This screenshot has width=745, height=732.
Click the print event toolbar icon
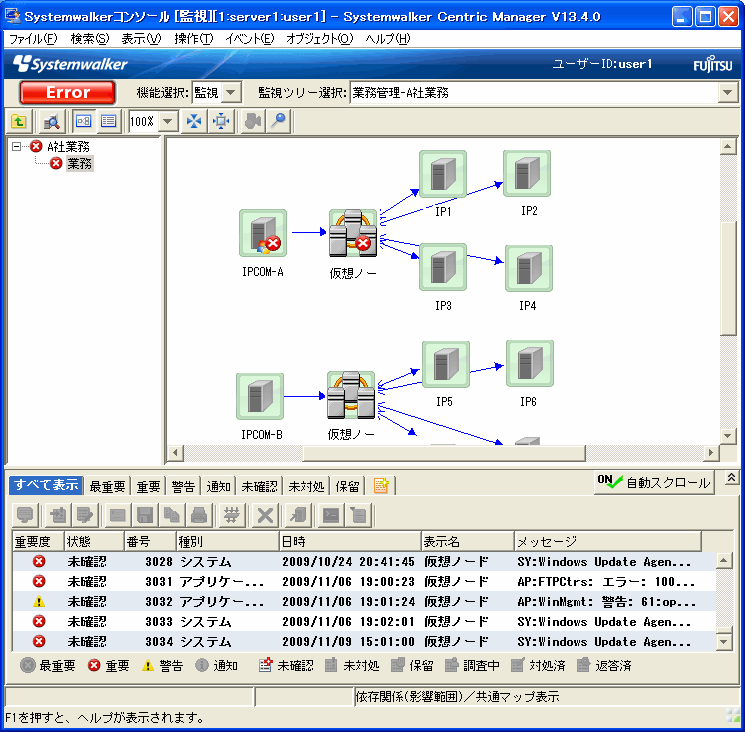(x=199, y=515)
